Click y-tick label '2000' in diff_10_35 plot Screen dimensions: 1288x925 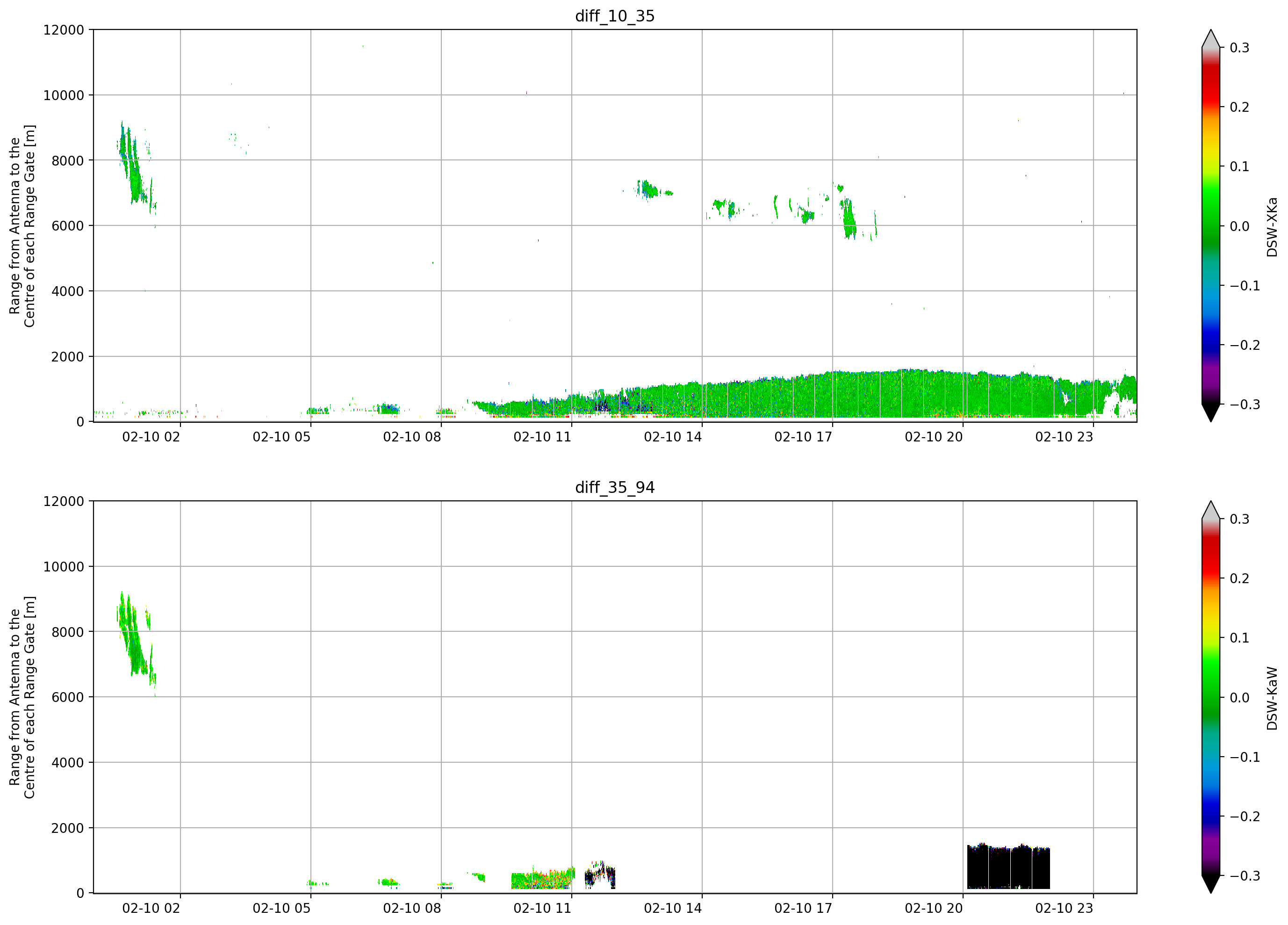(x=68, y=357)
